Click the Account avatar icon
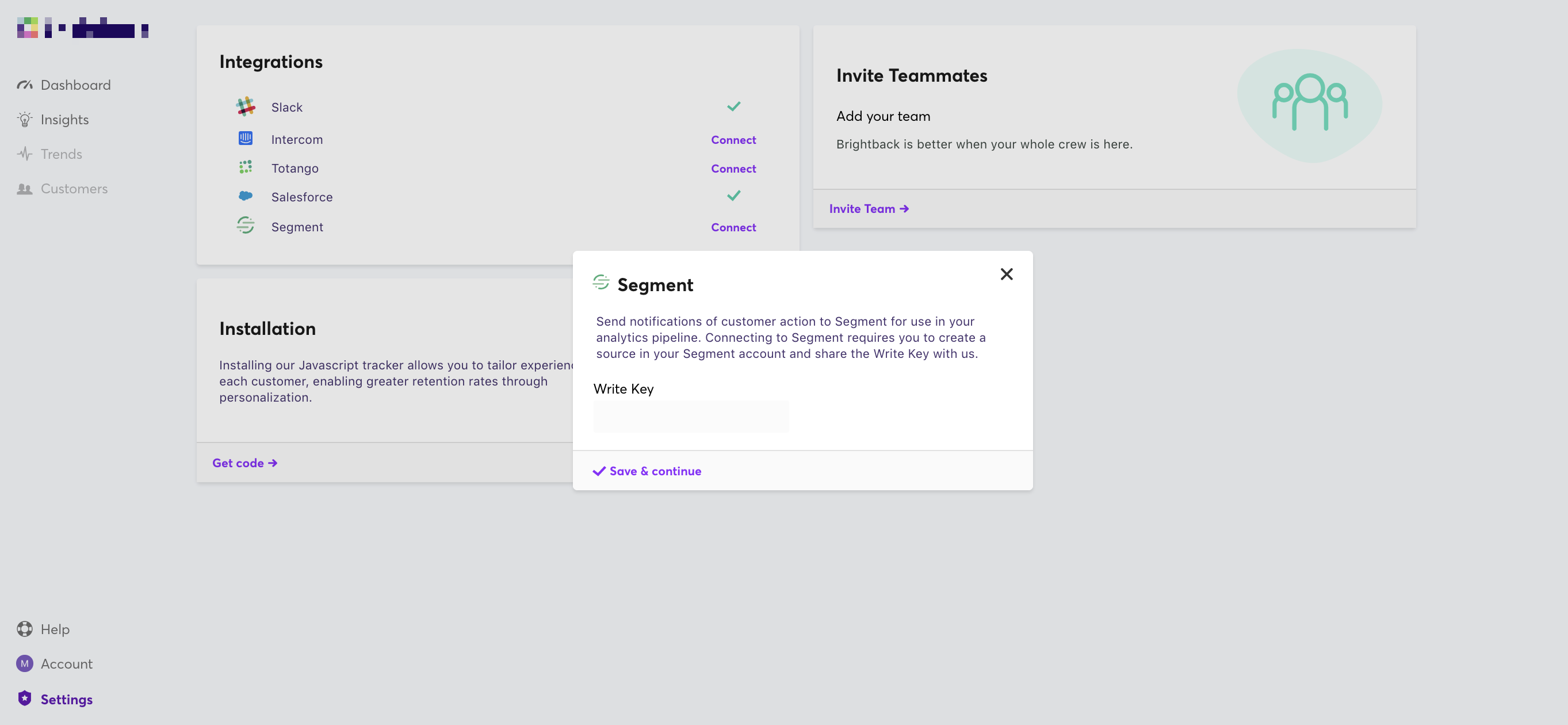1568x725 pixels. point(24,663)
